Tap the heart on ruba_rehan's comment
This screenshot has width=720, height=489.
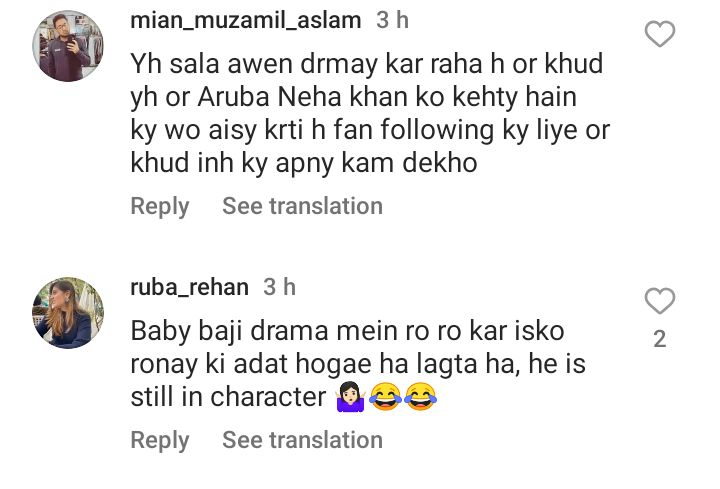[x=660, y=301]
